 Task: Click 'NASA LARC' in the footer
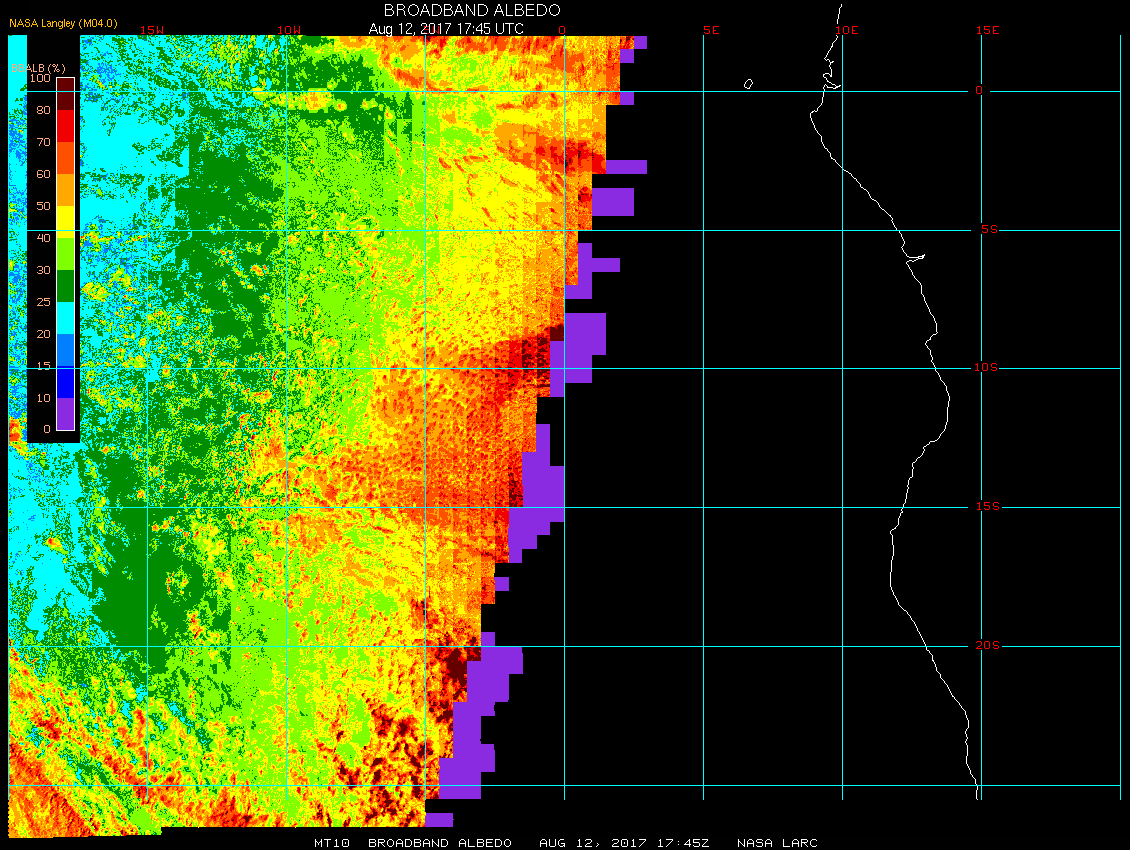point(777,843)
